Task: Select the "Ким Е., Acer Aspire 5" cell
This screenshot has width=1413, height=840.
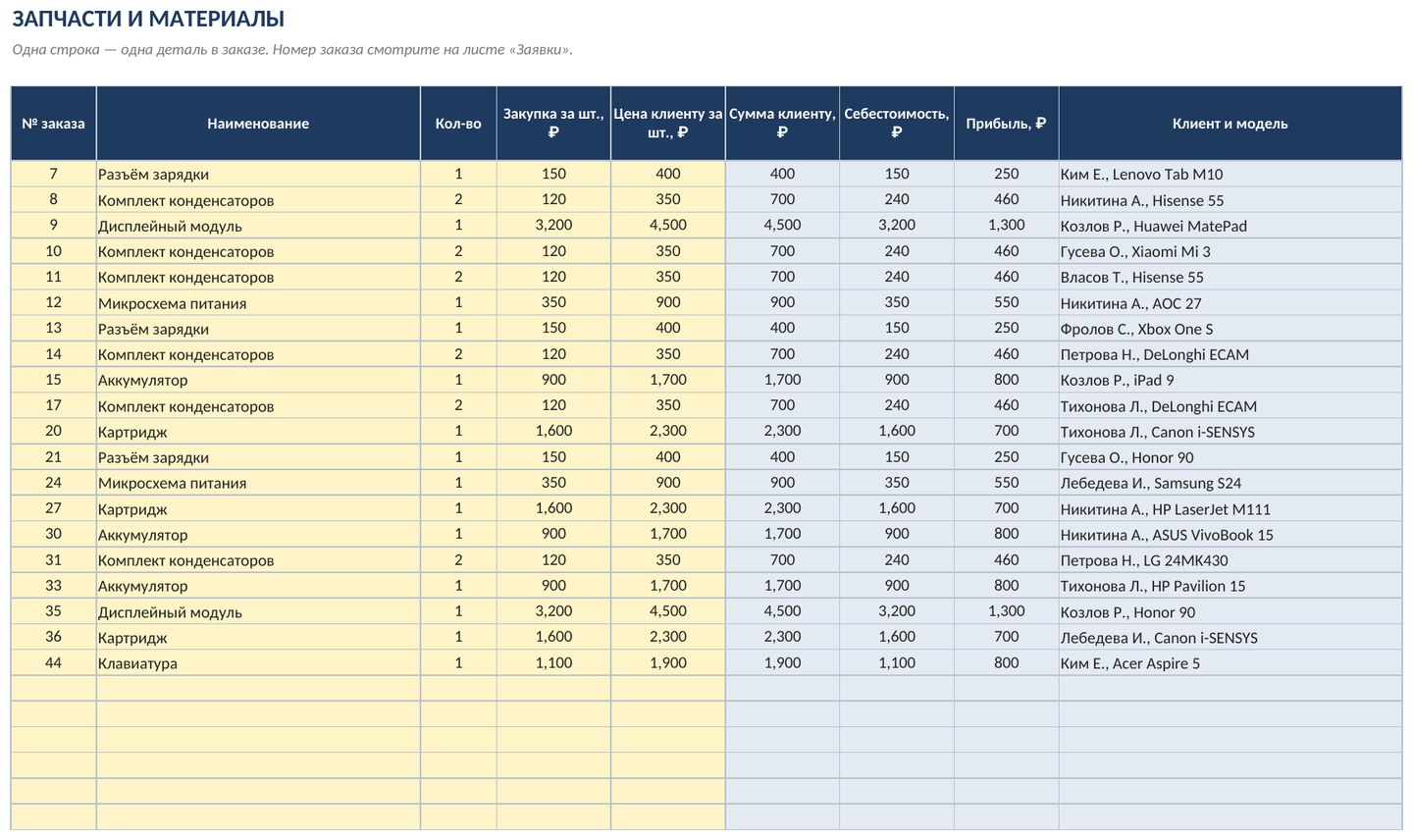Action: (1230, 663)
